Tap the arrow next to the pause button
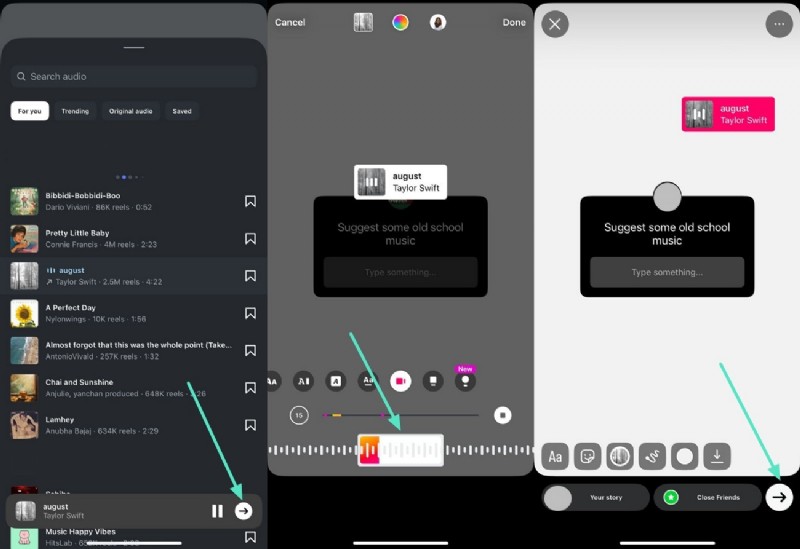The image size is (800, 549). point(243,511)
